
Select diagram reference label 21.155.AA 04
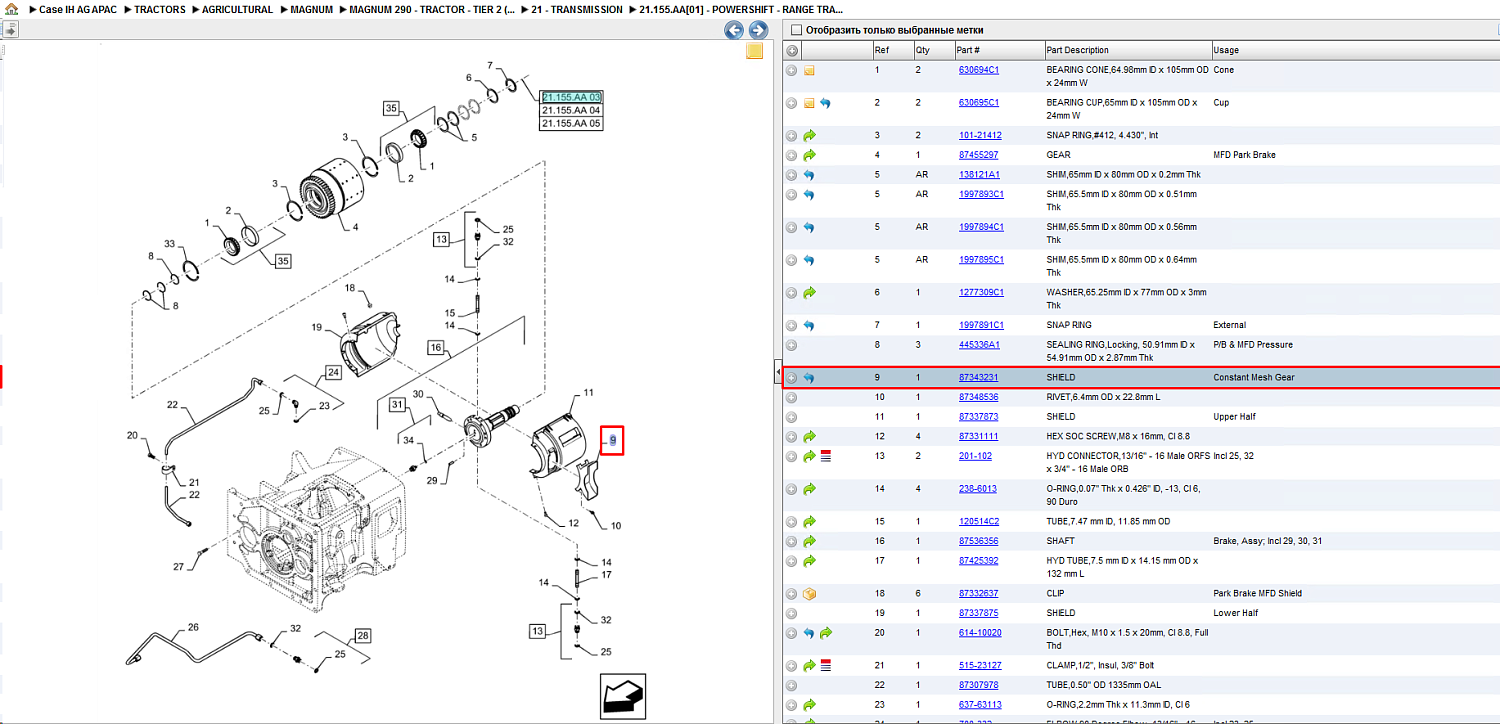[572, 110]
